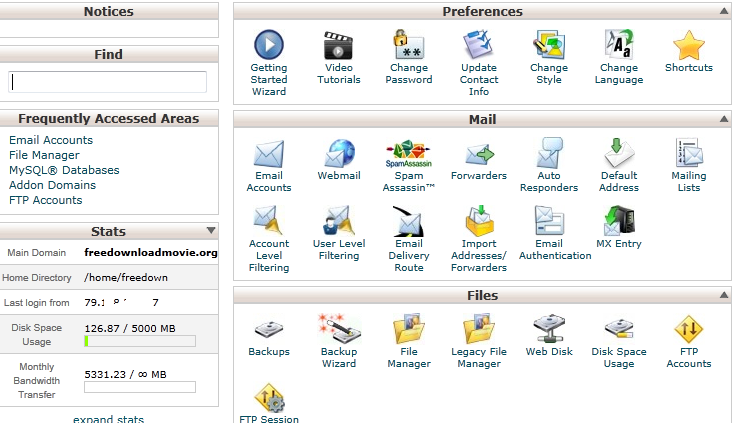Collapse the Stats panel arrow
The image size is (737, 423).
click(x=210, y=232)
